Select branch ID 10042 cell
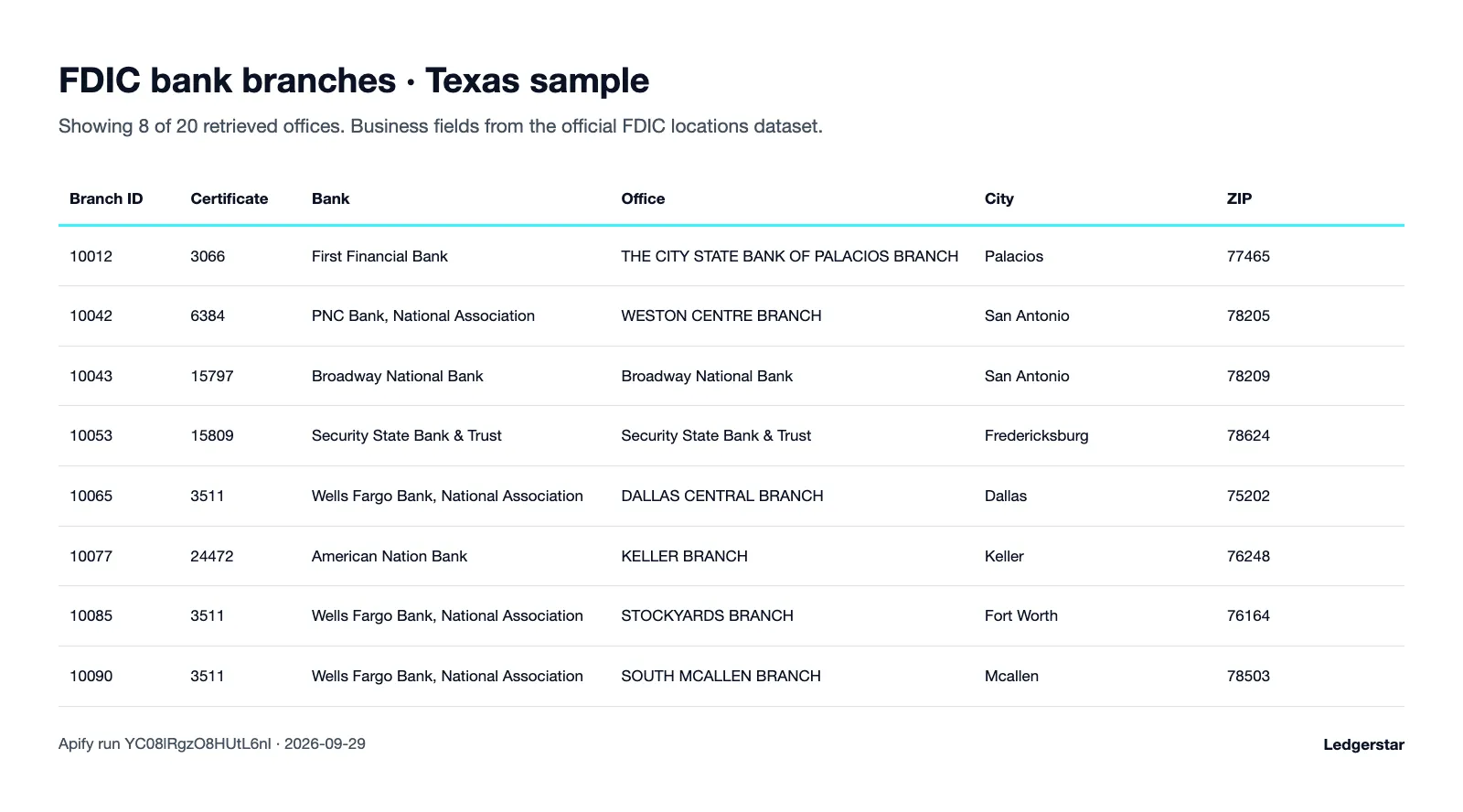1463x812 pixels. (x=91, y=315)
